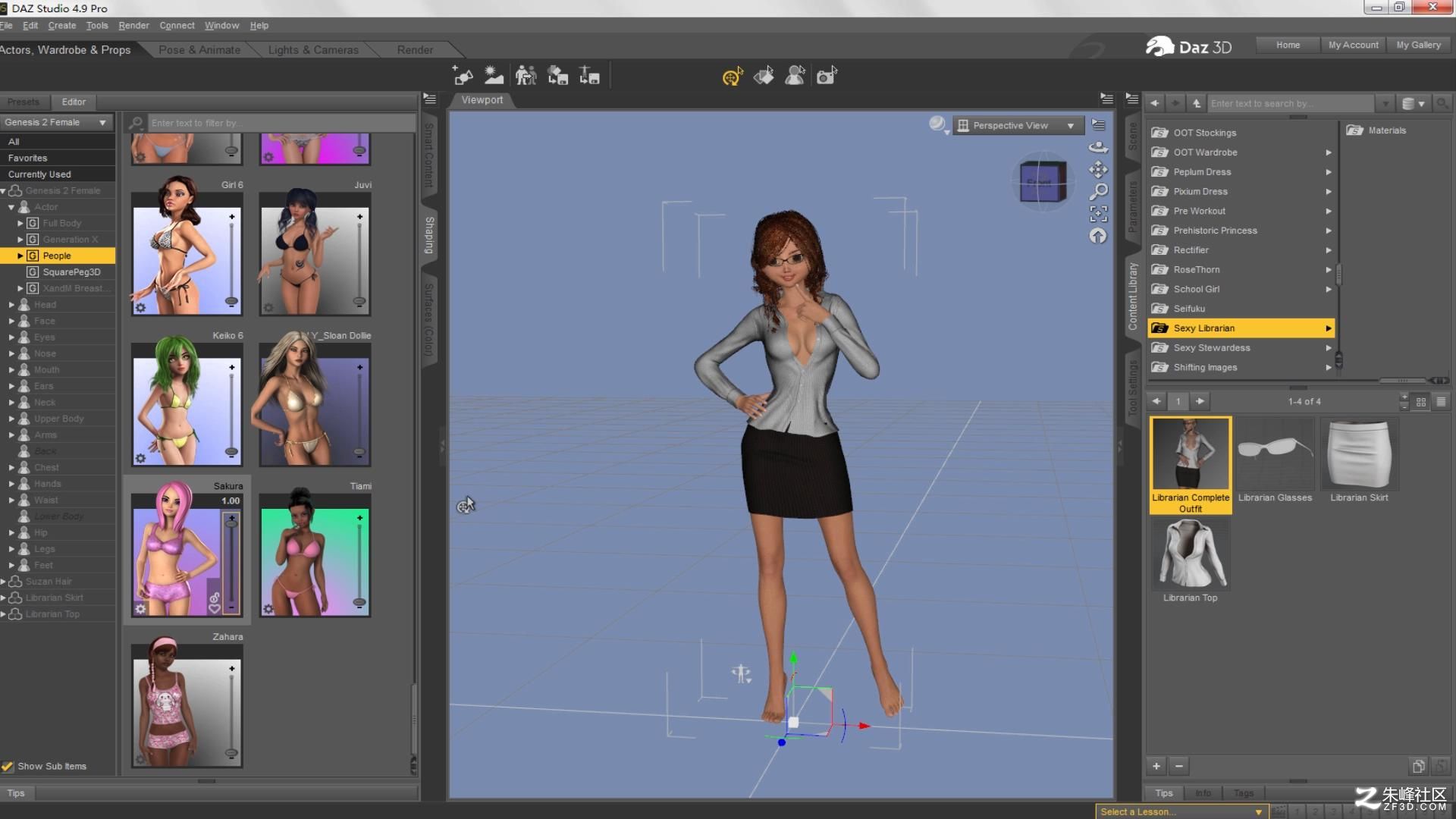Click the My Gallery button
The image size is (1456, 819).
point(1419,45)
